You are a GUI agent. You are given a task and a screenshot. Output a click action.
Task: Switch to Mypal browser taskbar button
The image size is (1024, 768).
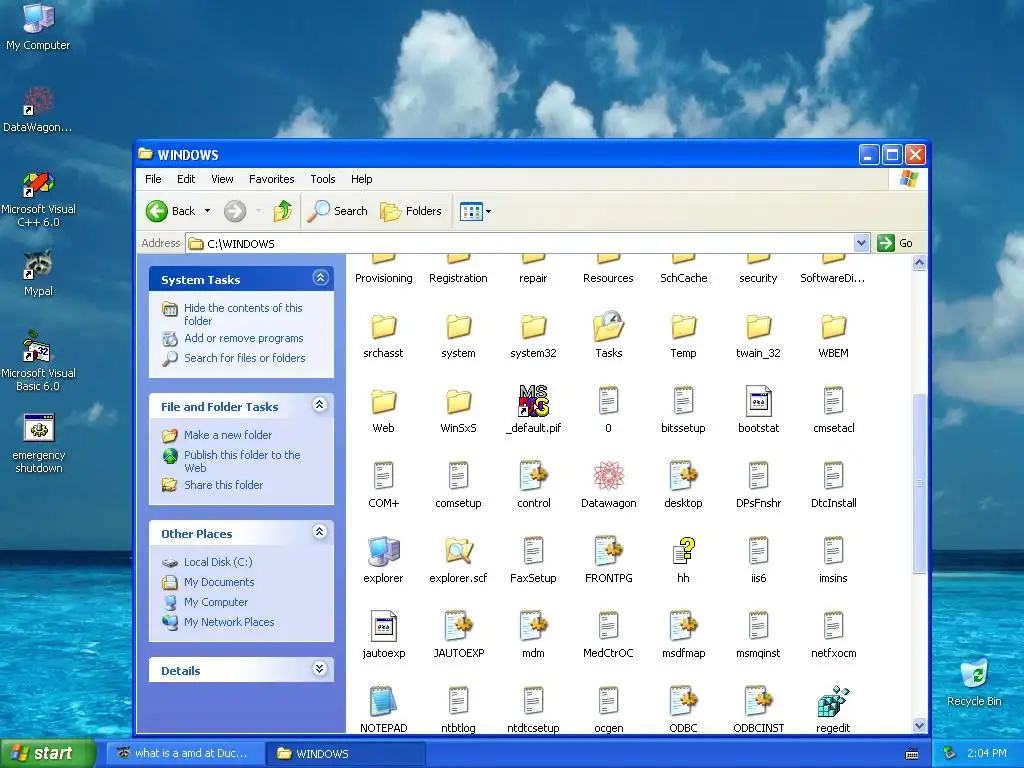coord(186,753)
